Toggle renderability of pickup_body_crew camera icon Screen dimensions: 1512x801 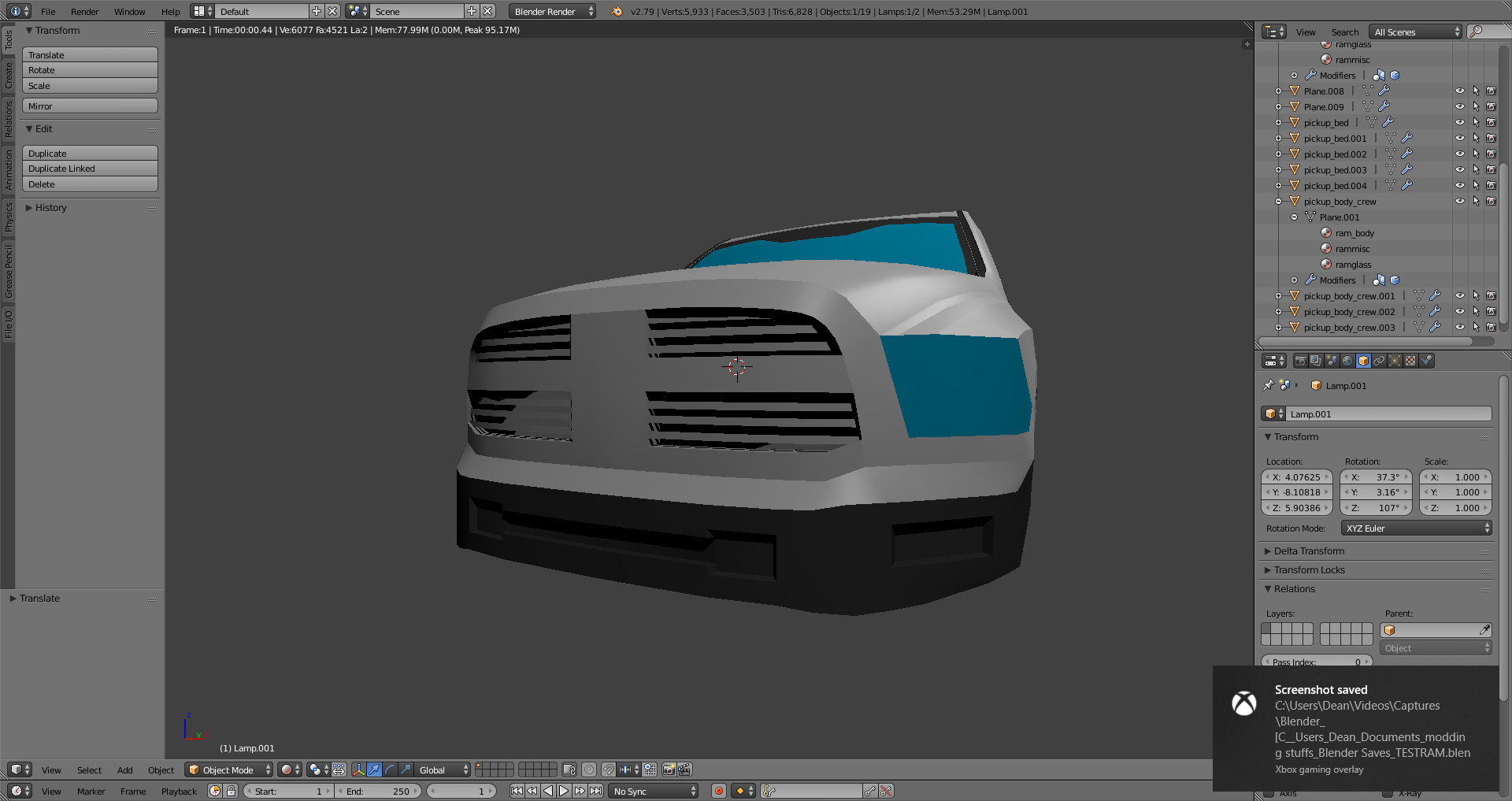pyautogui.click(x=1491, y=201)
